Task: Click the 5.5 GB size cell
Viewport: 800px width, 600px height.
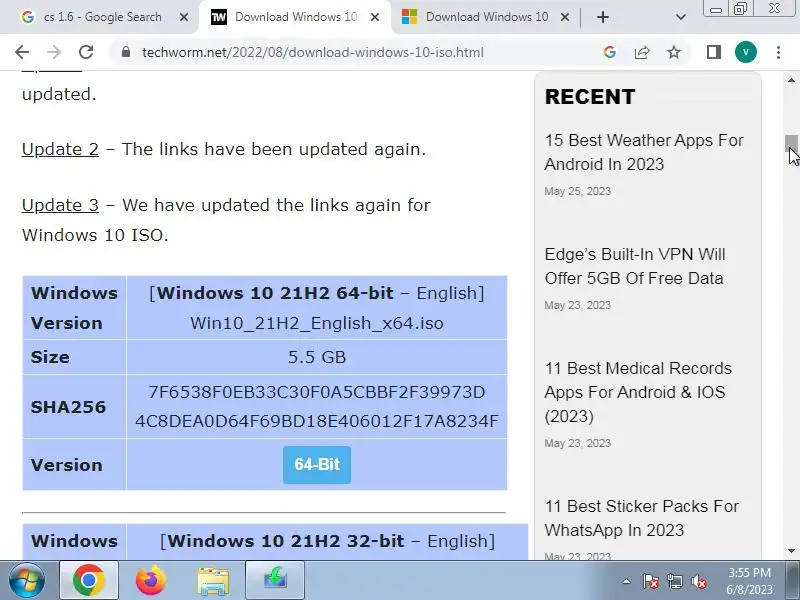Action: (317, 357)
